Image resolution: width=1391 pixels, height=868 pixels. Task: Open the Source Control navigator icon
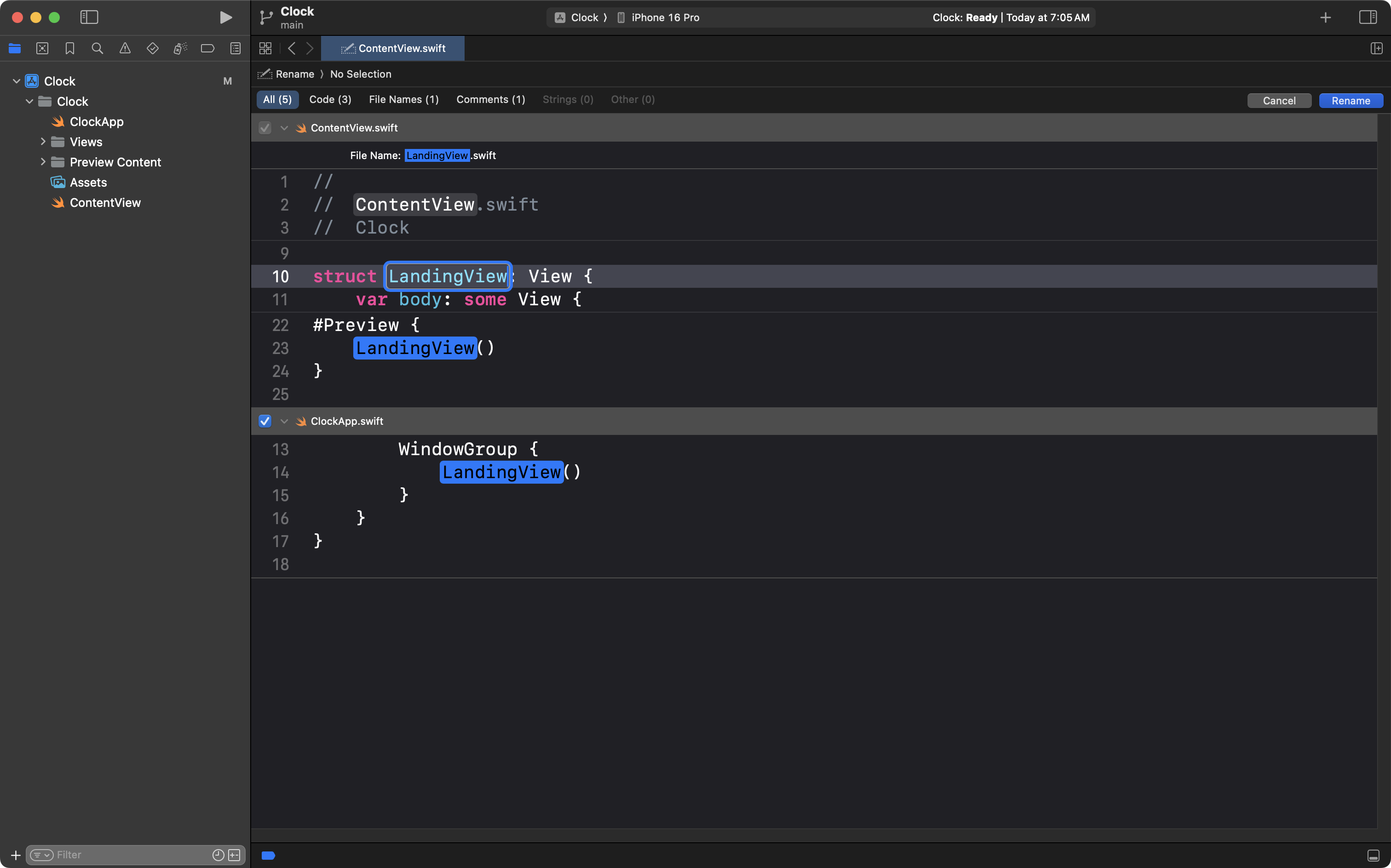pos(42,49)
